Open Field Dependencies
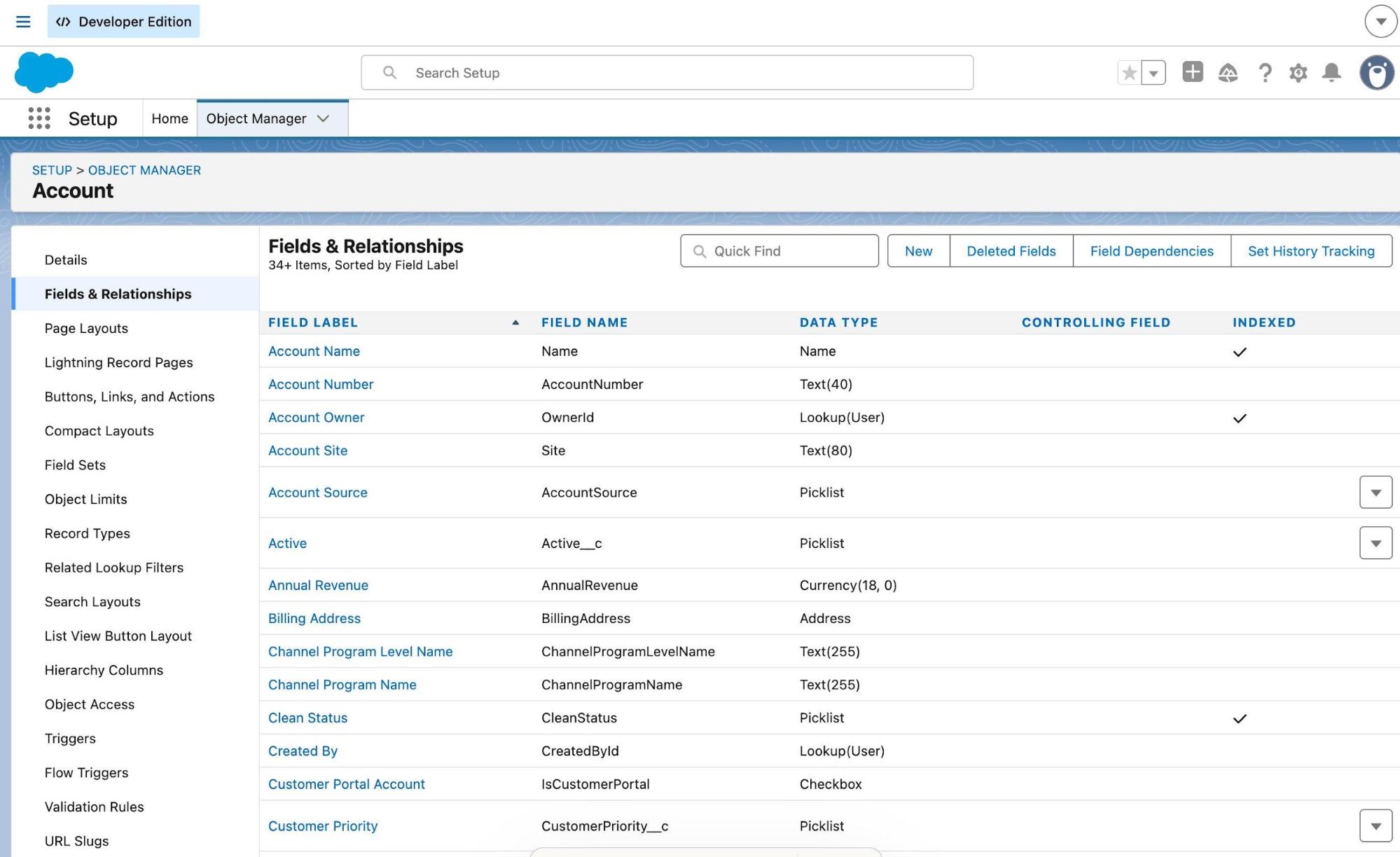The image size is (1400, 857). 1151,251
